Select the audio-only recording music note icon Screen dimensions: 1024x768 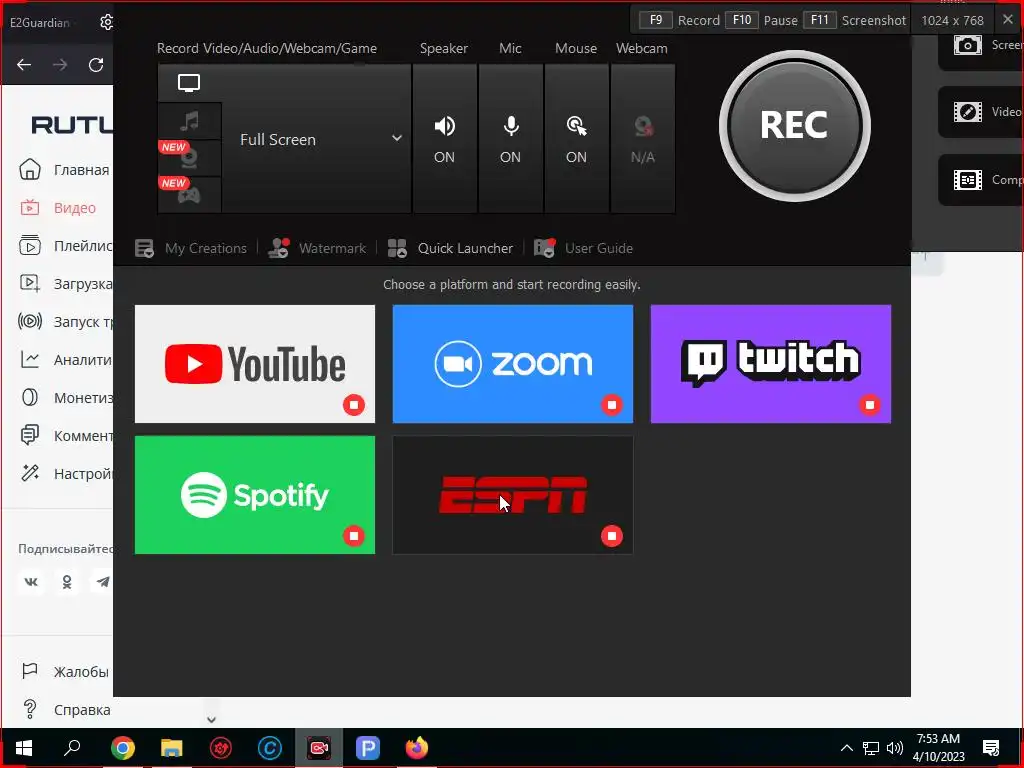[189, 121]
